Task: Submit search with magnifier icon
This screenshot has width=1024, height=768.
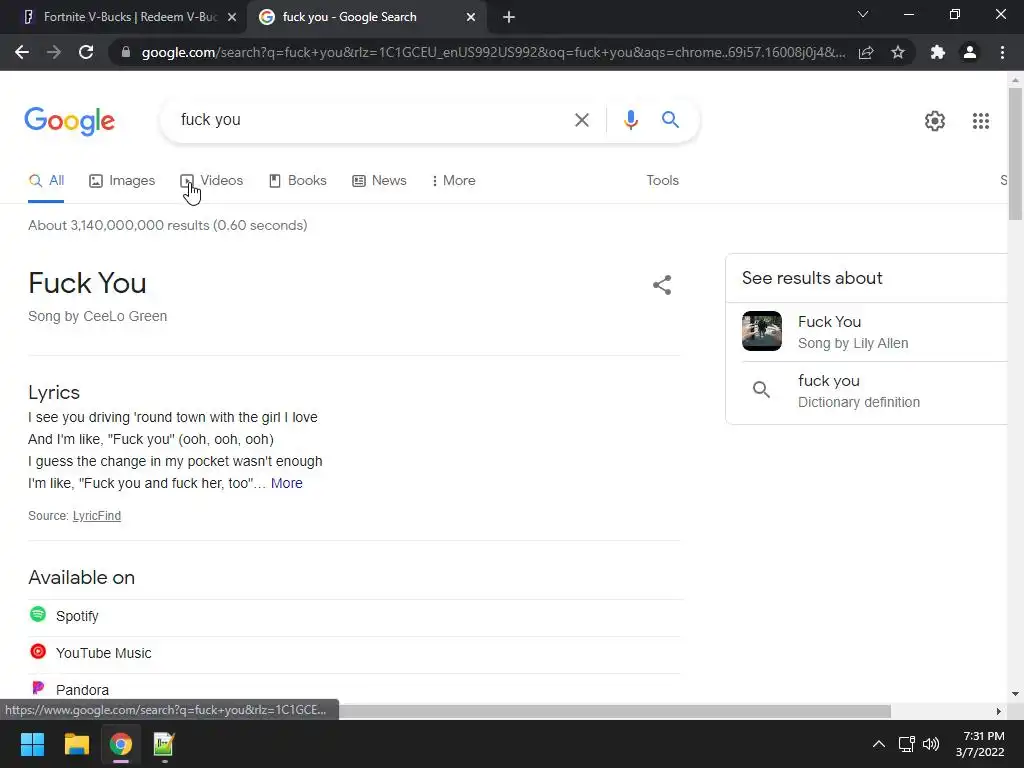Action: point(670,120)
